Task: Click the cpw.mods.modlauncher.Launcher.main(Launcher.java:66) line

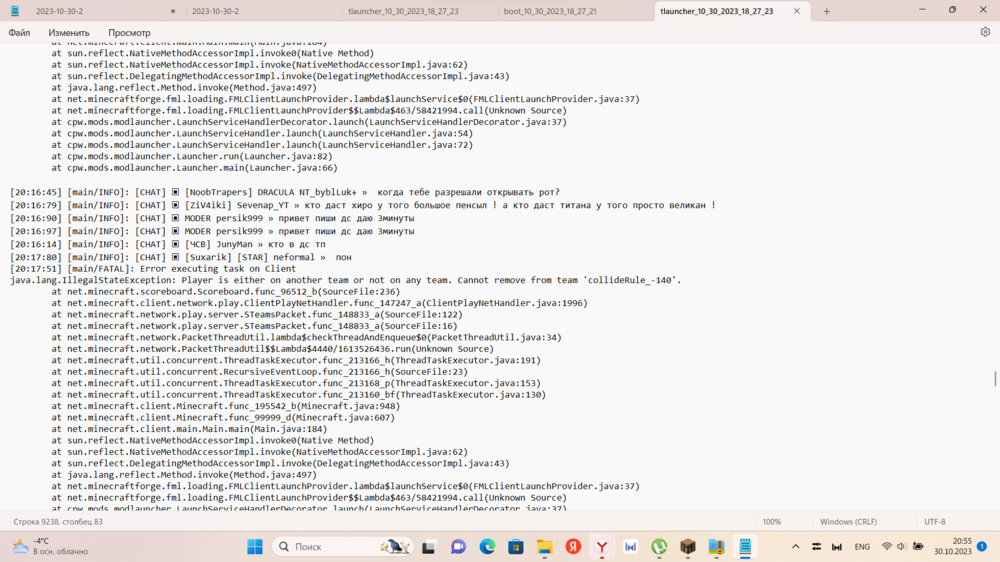Action: coord(195,168)
